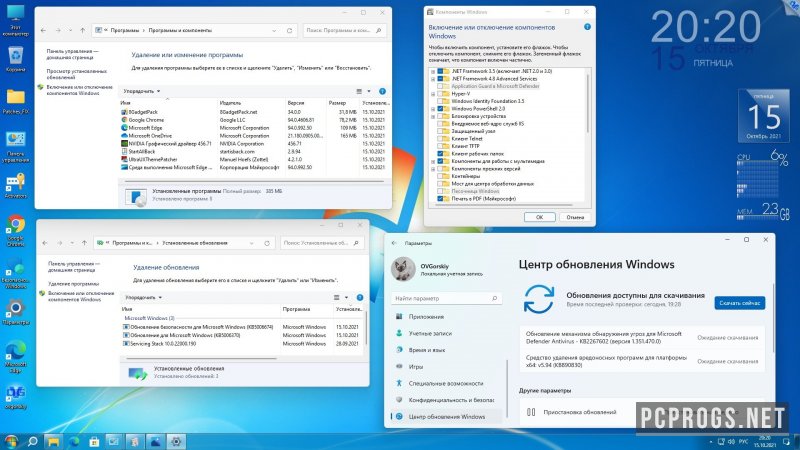Open notification center icon in tray
The height and width of the screenshot is (450, 800).
pyautogui.click(x=786, y=441)
